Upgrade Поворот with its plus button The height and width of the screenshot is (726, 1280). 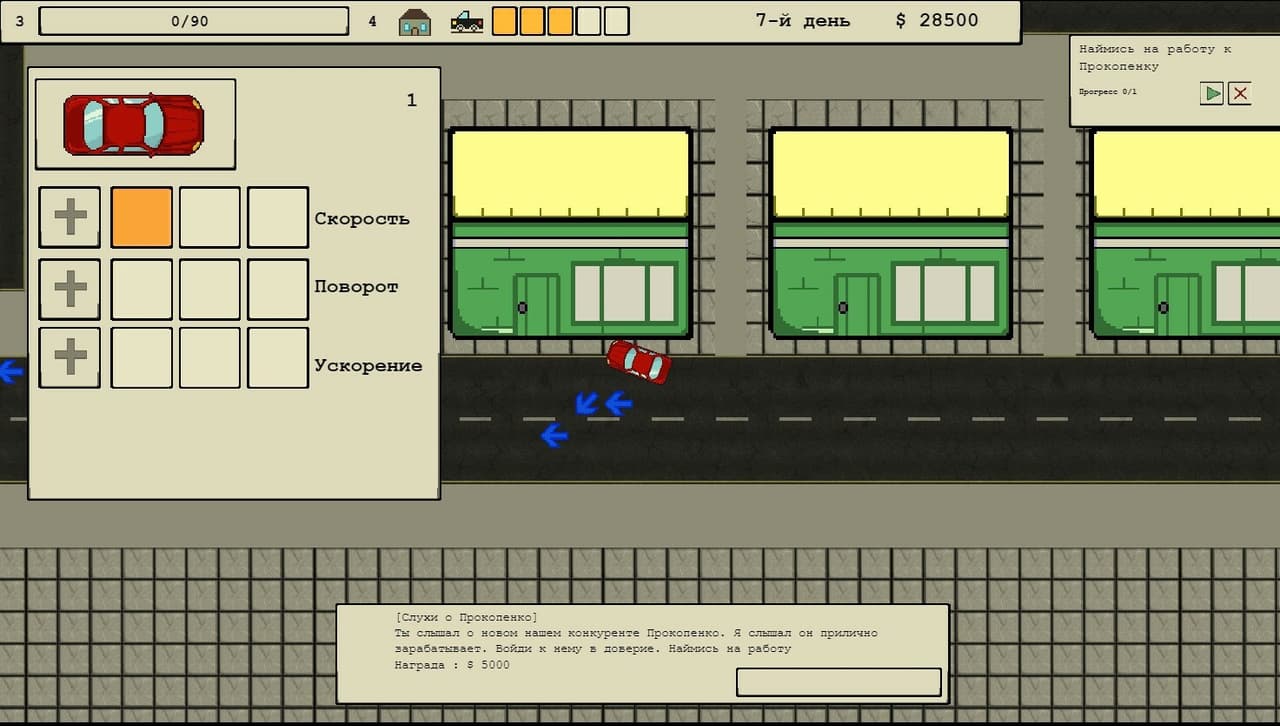pyautogui.click(x=70, y=289)
